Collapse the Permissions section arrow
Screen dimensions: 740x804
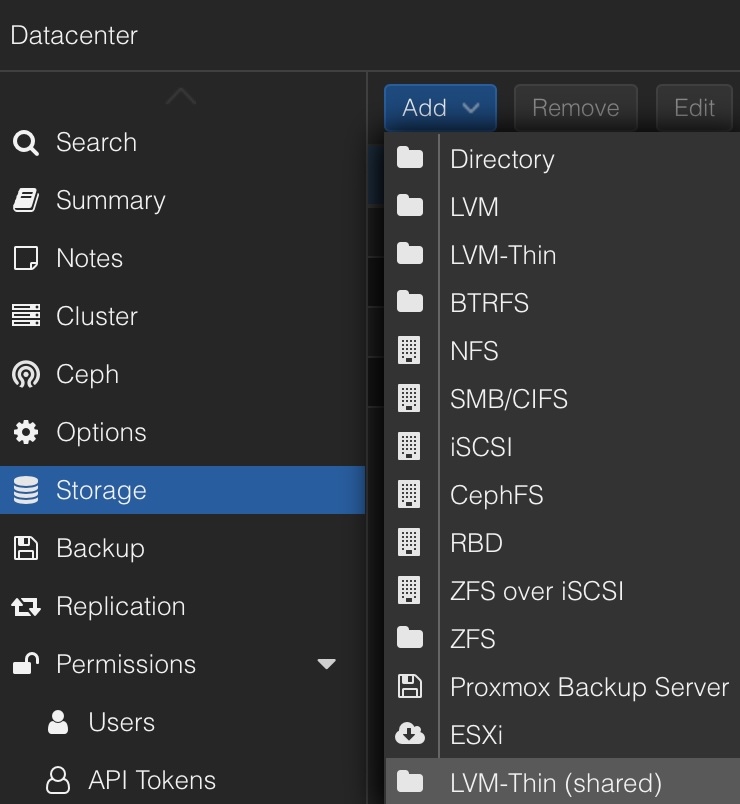(327, 664)
